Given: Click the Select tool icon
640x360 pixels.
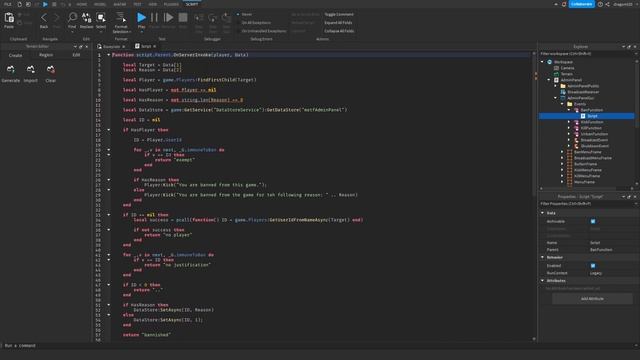Looking at the screenshot, I should click(101, 17).
